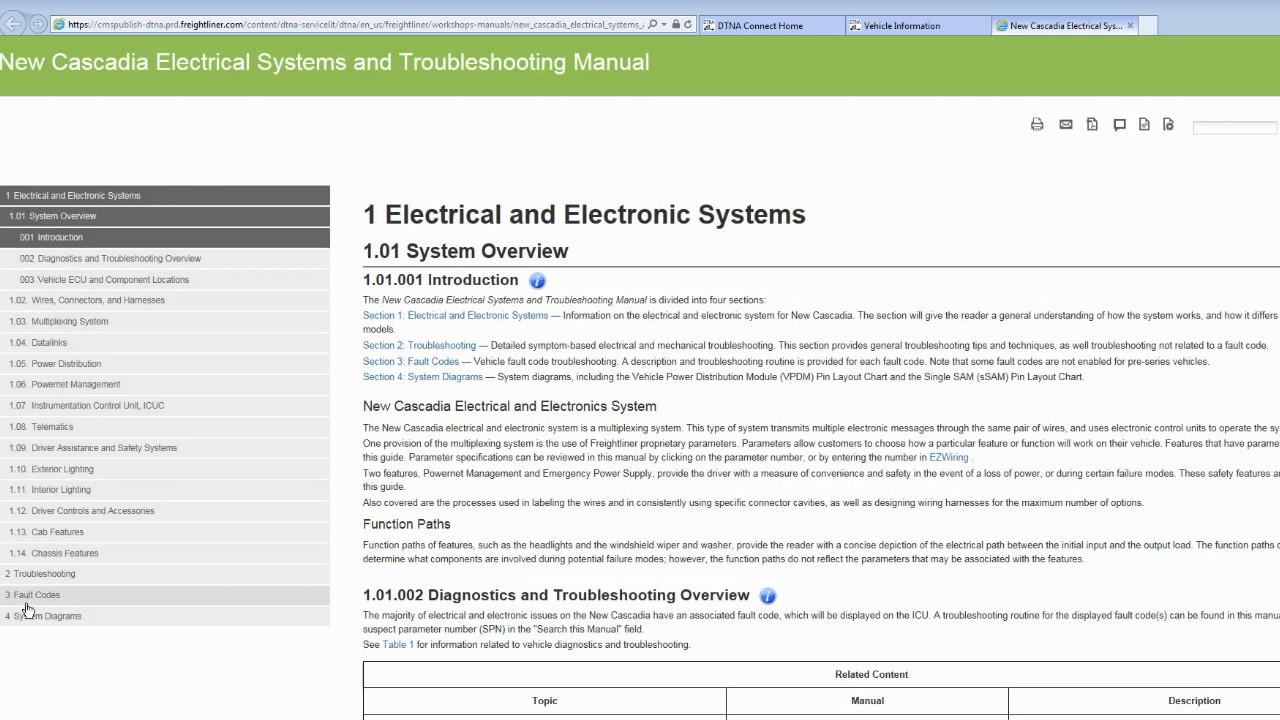Click the document with checkmark icon
Viewport: 1280px width, 720px height.
(1144, 125)
